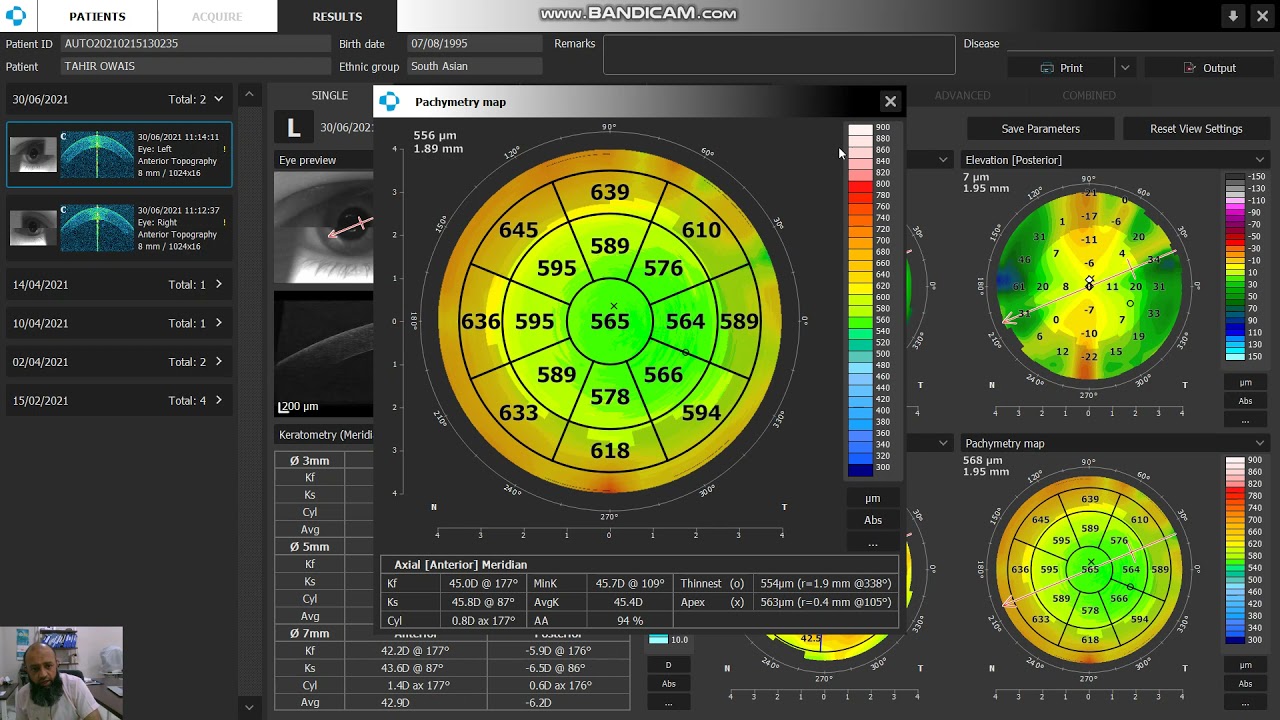The image size is (1280, 720).
Task: Collapse the 30/06/2021 exam group
Action: pos(218,99)
